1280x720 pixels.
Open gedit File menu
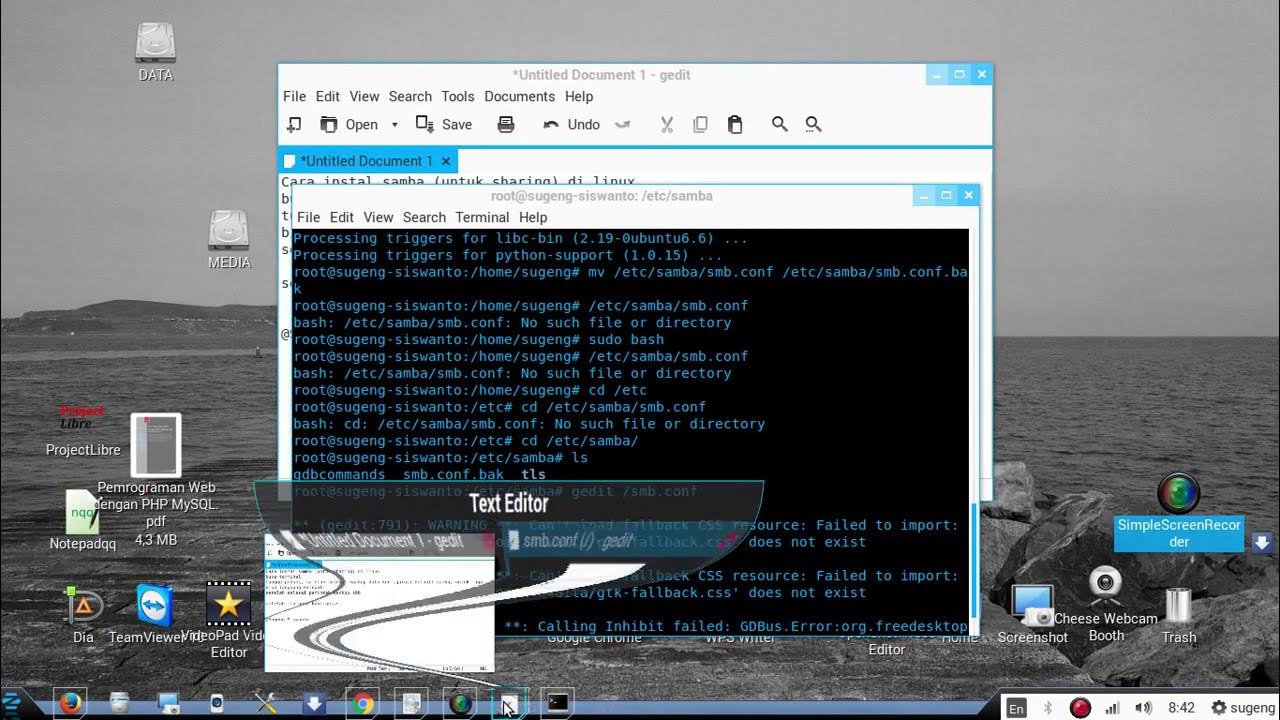[294, 96]
